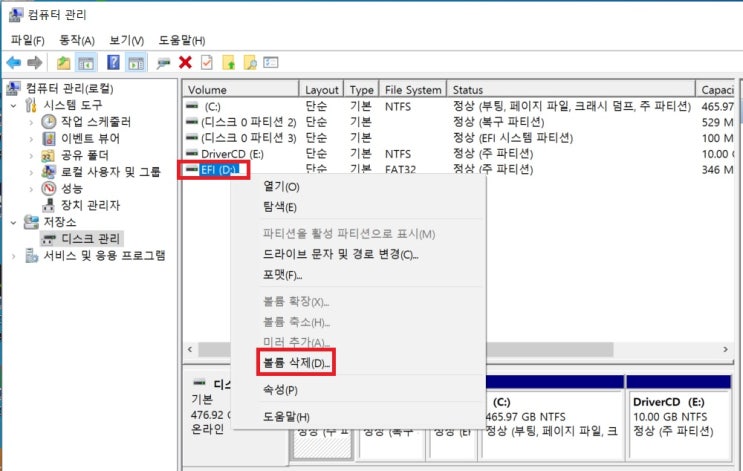The width and height of the screenshot is (743, 471).
Task: Toggle the Show/Hide Action Pane icon
Action: coord(136,62)
